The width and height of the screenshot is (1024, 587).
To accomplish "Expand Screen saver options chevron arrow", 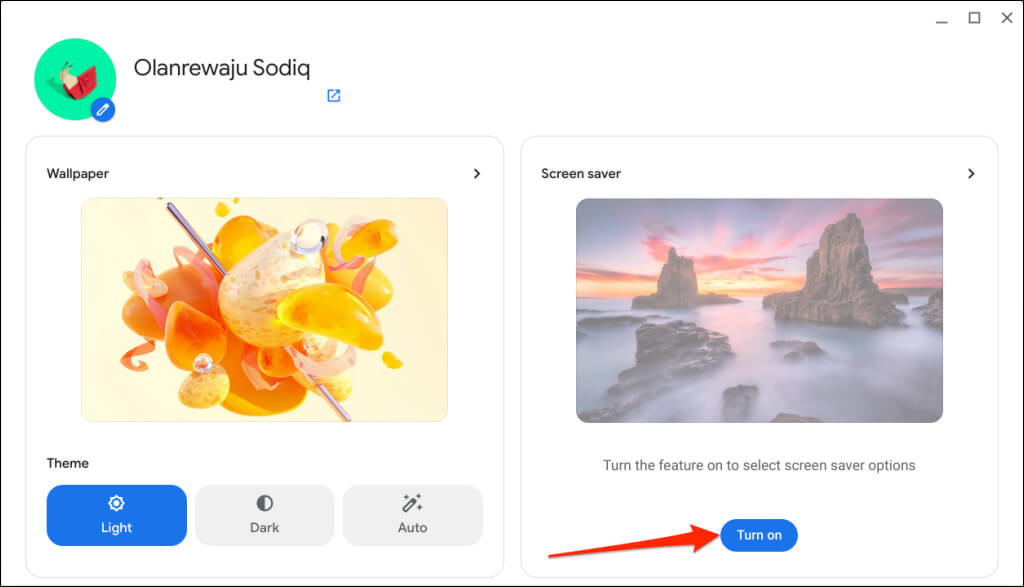I will coord(971,173).
